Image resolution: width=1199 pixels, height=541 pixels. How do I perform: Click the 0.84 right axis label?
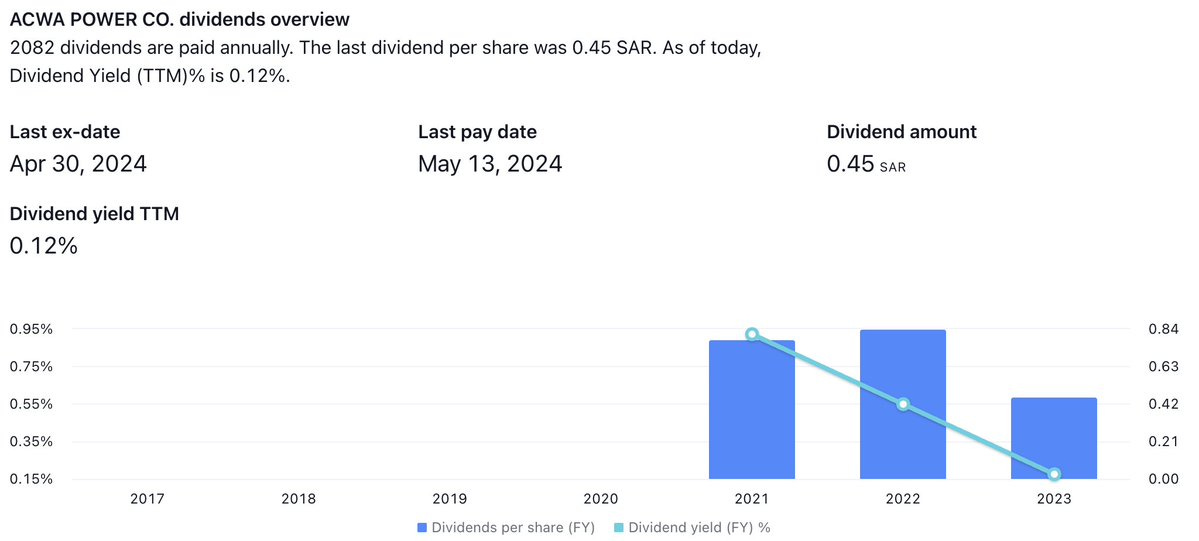coord(1164,329)
